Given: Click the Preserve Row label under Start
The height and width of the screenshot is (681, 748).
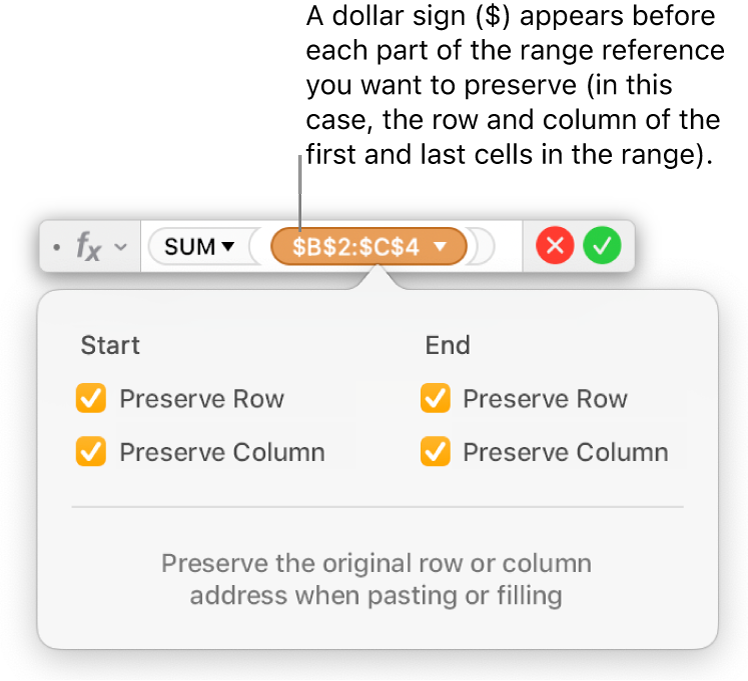Looking at the screenshot, I should [202, 400].
